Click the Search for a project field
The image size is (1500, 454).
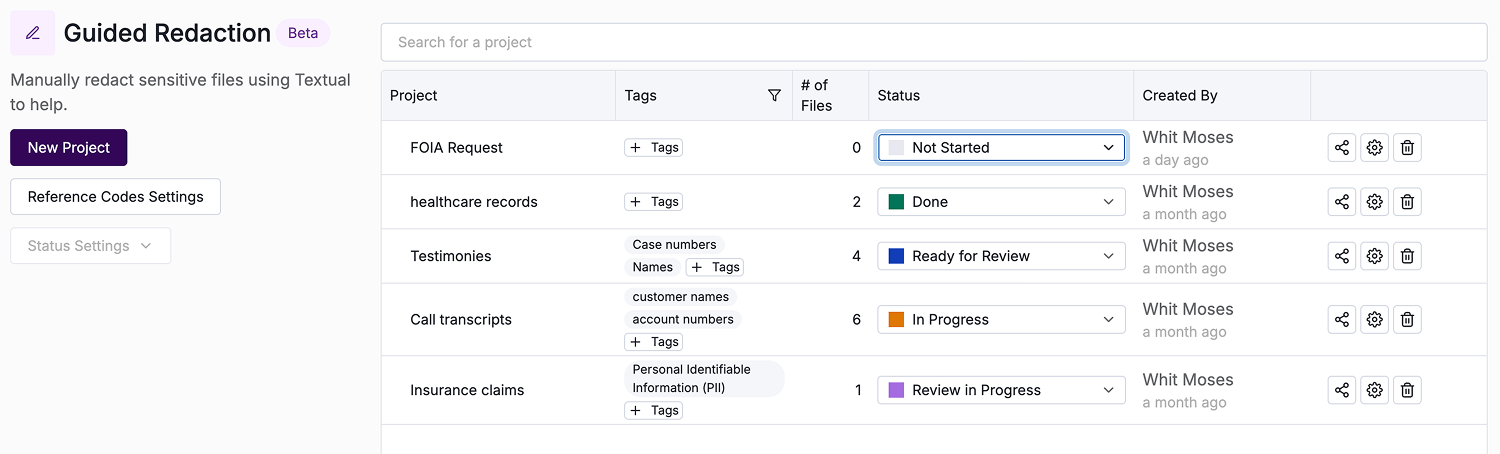point(933,42)
